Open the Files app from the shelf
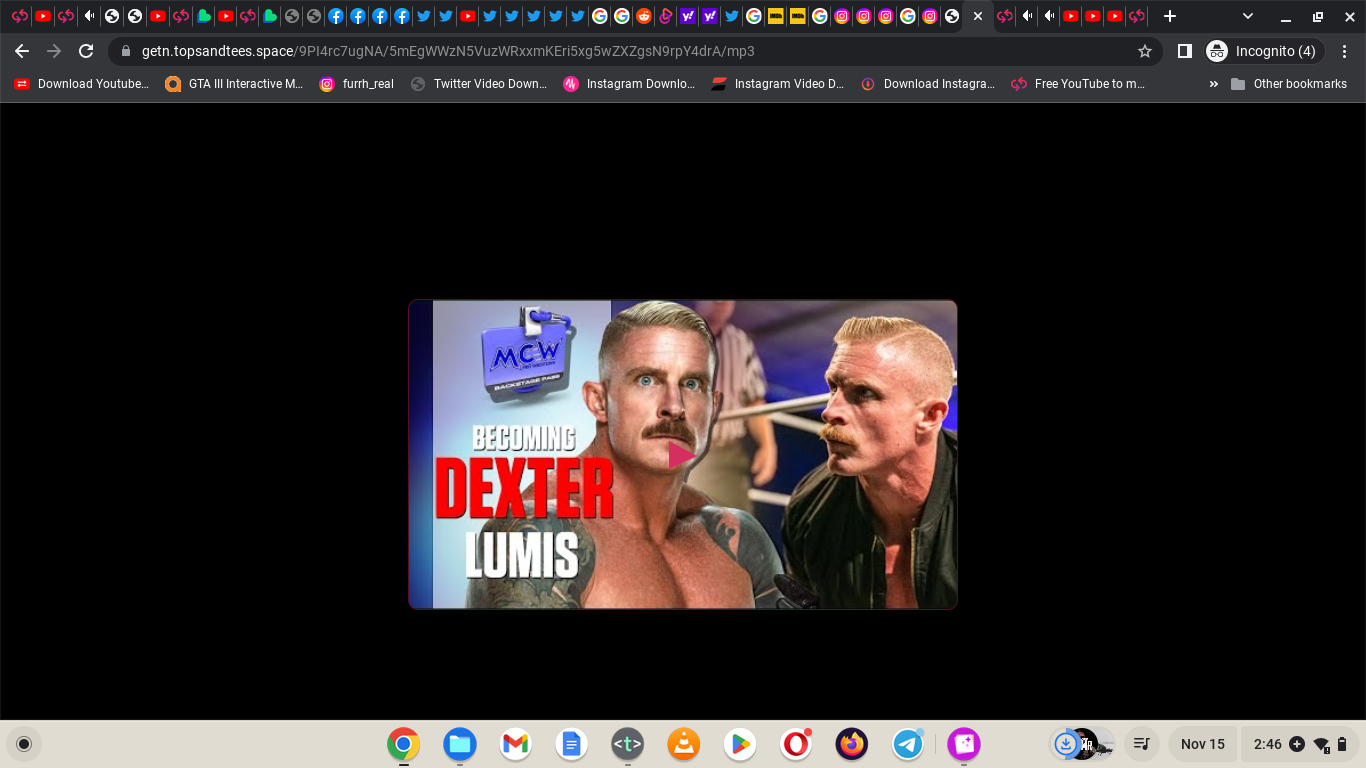The width and height of the screenshot is (1366, 768). tap(460, 744)
